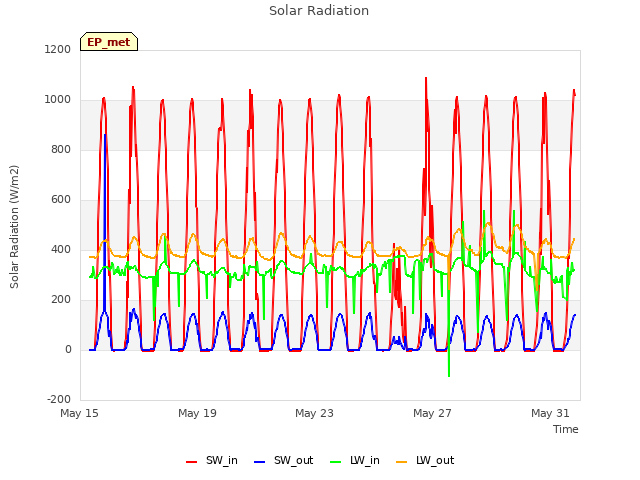Click the Time axis title
The image size is (640, 480).
tap(565, 429)
